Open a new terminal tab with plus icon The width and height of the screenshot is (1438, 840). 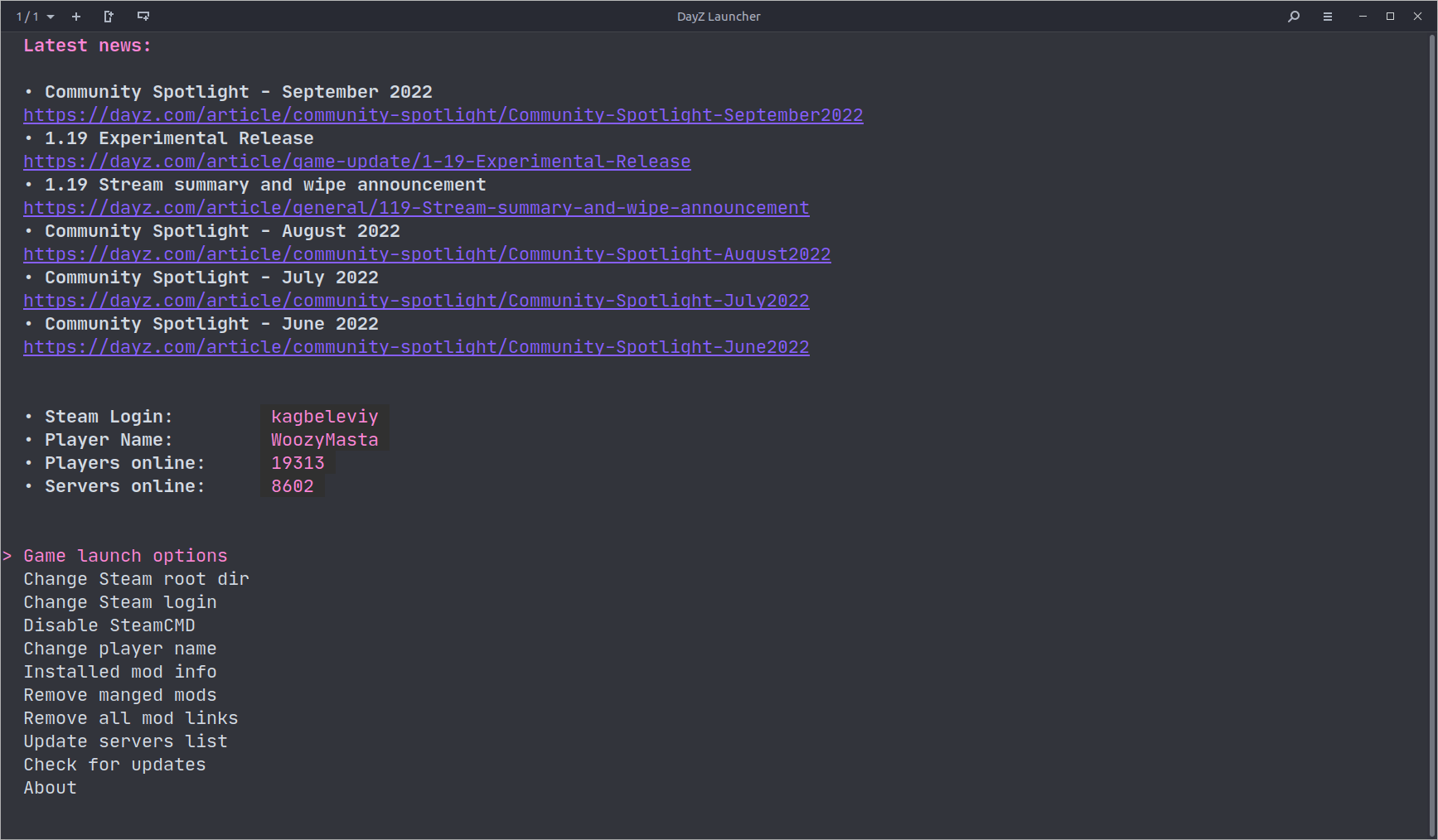coord(76,17)
